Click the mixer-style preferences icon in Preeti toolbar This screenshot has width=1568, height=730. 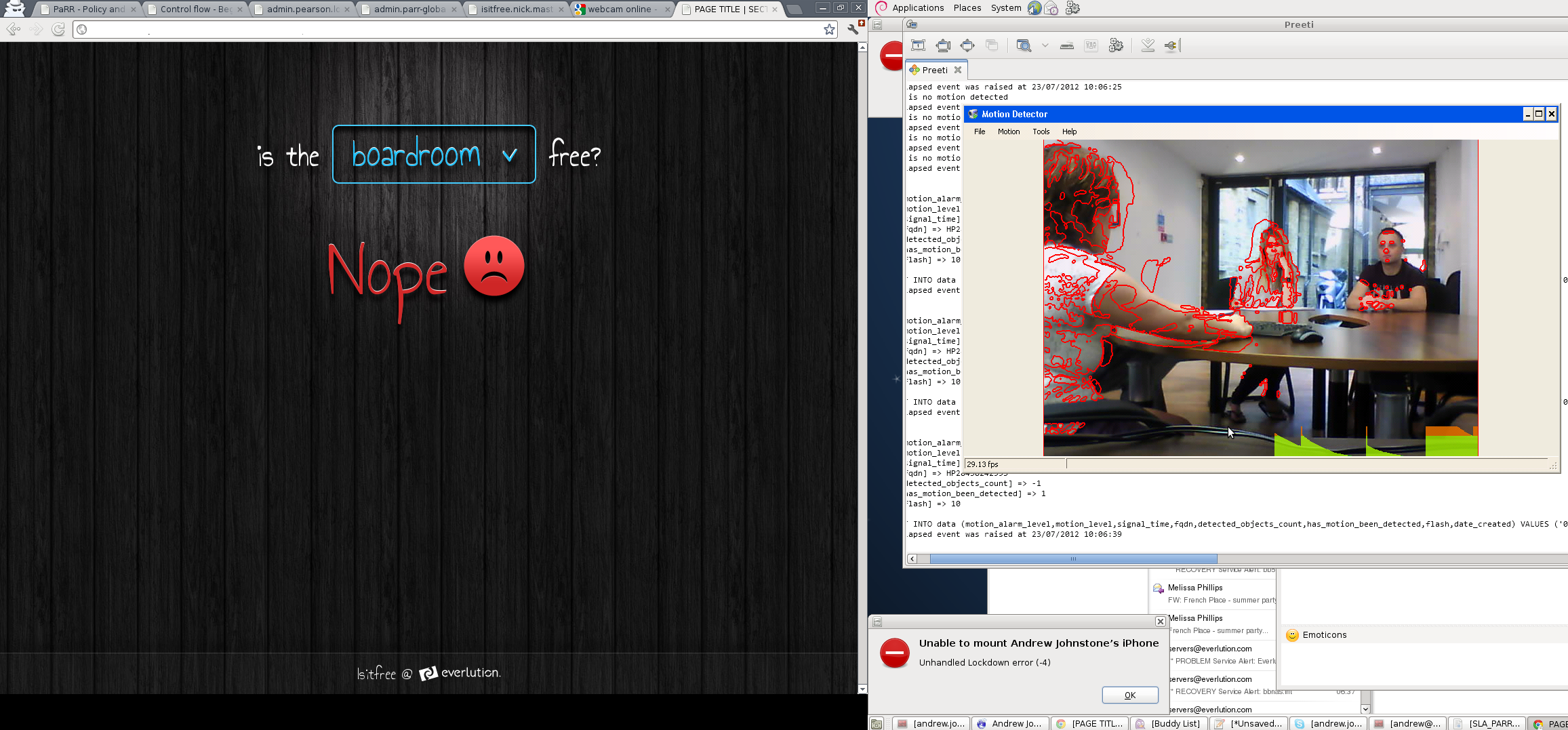coord(1091,45)
